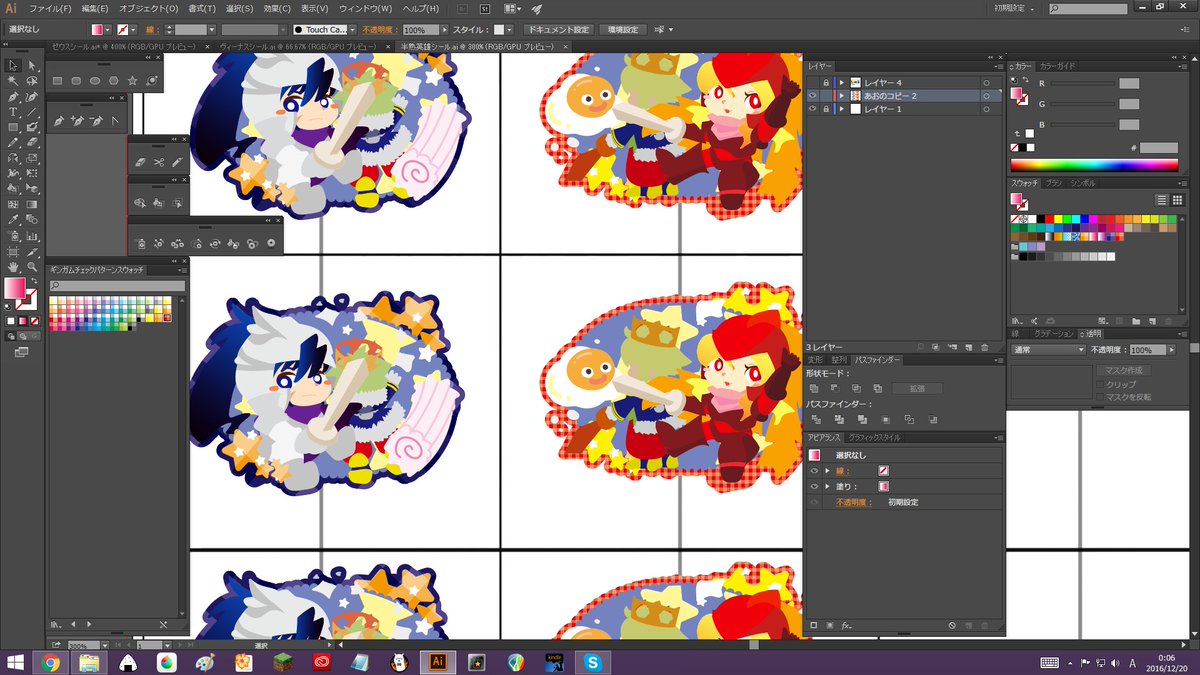The image size is (1200, 675).
Task: Unlock the レイヤー 1 layer
Action: point(825,108)
